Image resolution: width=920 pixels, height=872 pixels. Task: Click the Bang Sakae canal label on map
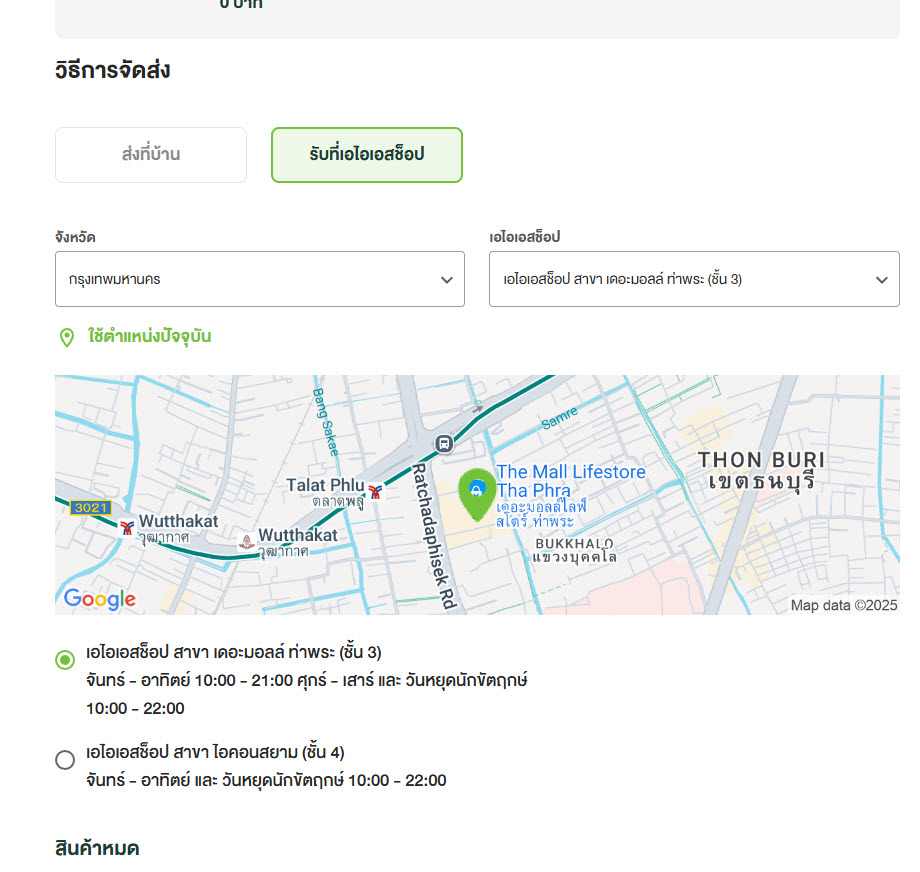[x=326, y=422]
